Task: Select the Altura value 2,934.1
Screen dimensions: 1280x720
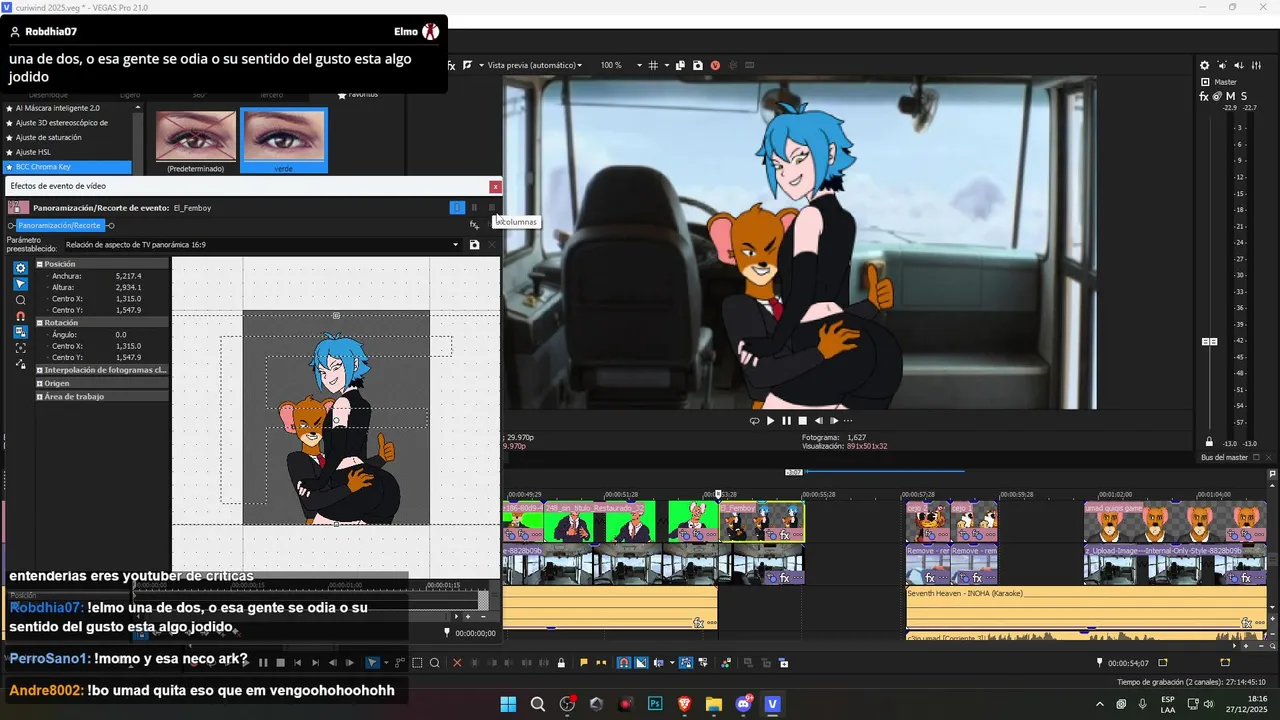Action: (128, 287)
